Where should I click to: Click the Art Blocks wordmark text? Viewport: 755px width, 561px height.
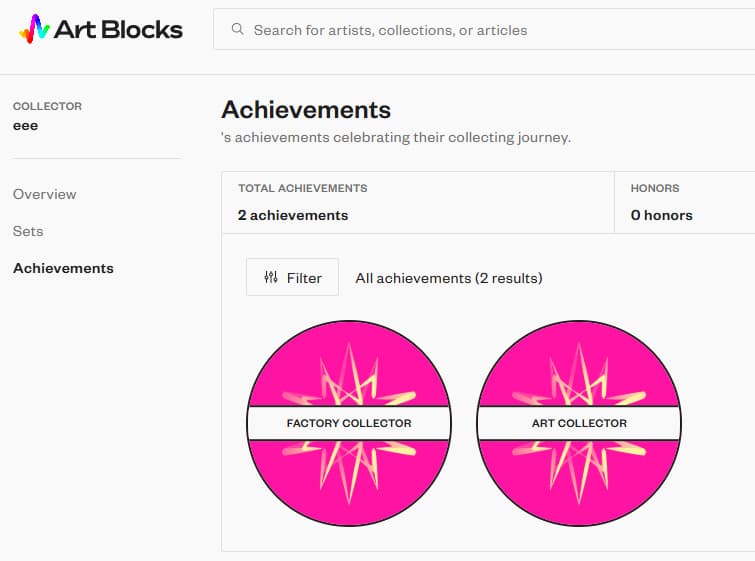118,29
